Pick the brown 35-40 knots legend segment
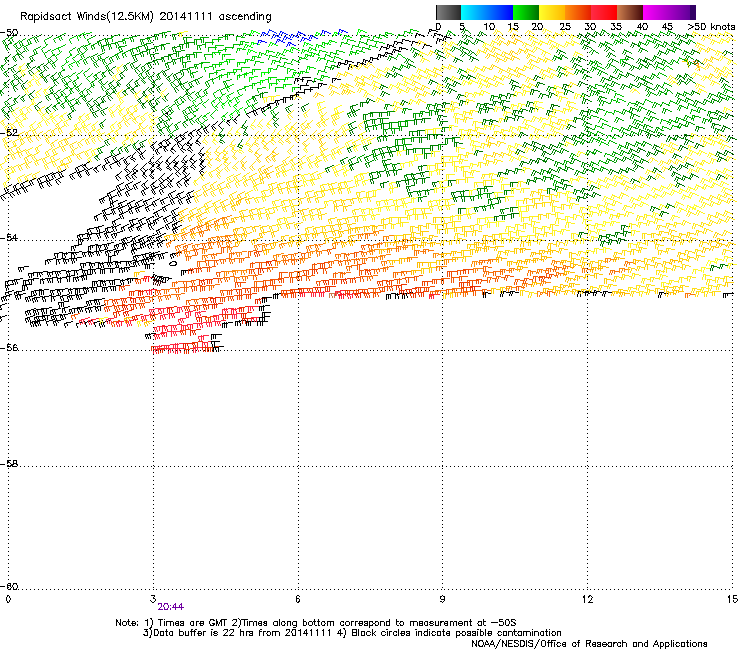Viewport: 740px width, 650px height. click(x=630, y=12)
